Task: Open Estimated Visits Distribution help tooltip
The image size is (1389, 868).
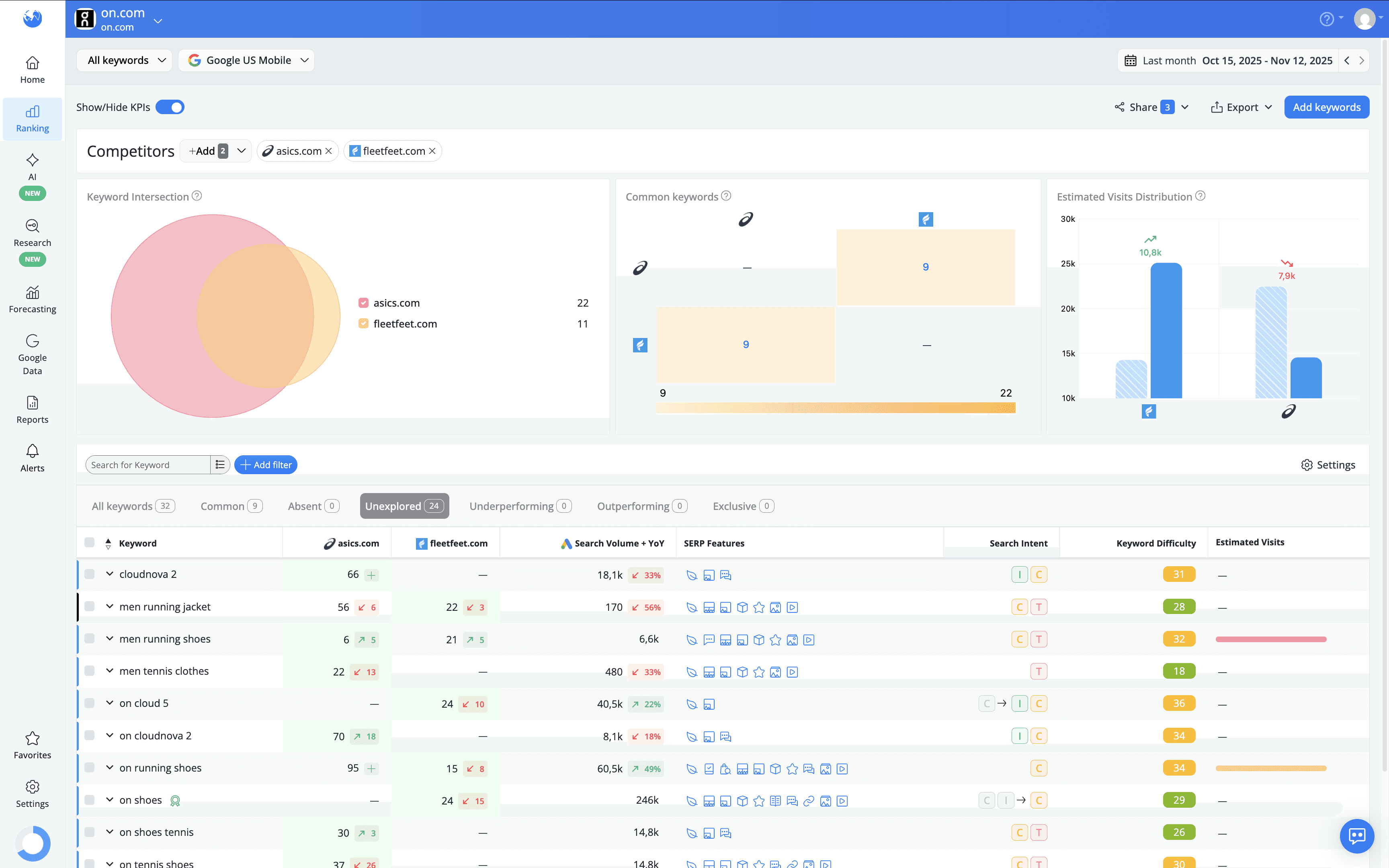Action: pos(1200,196)
